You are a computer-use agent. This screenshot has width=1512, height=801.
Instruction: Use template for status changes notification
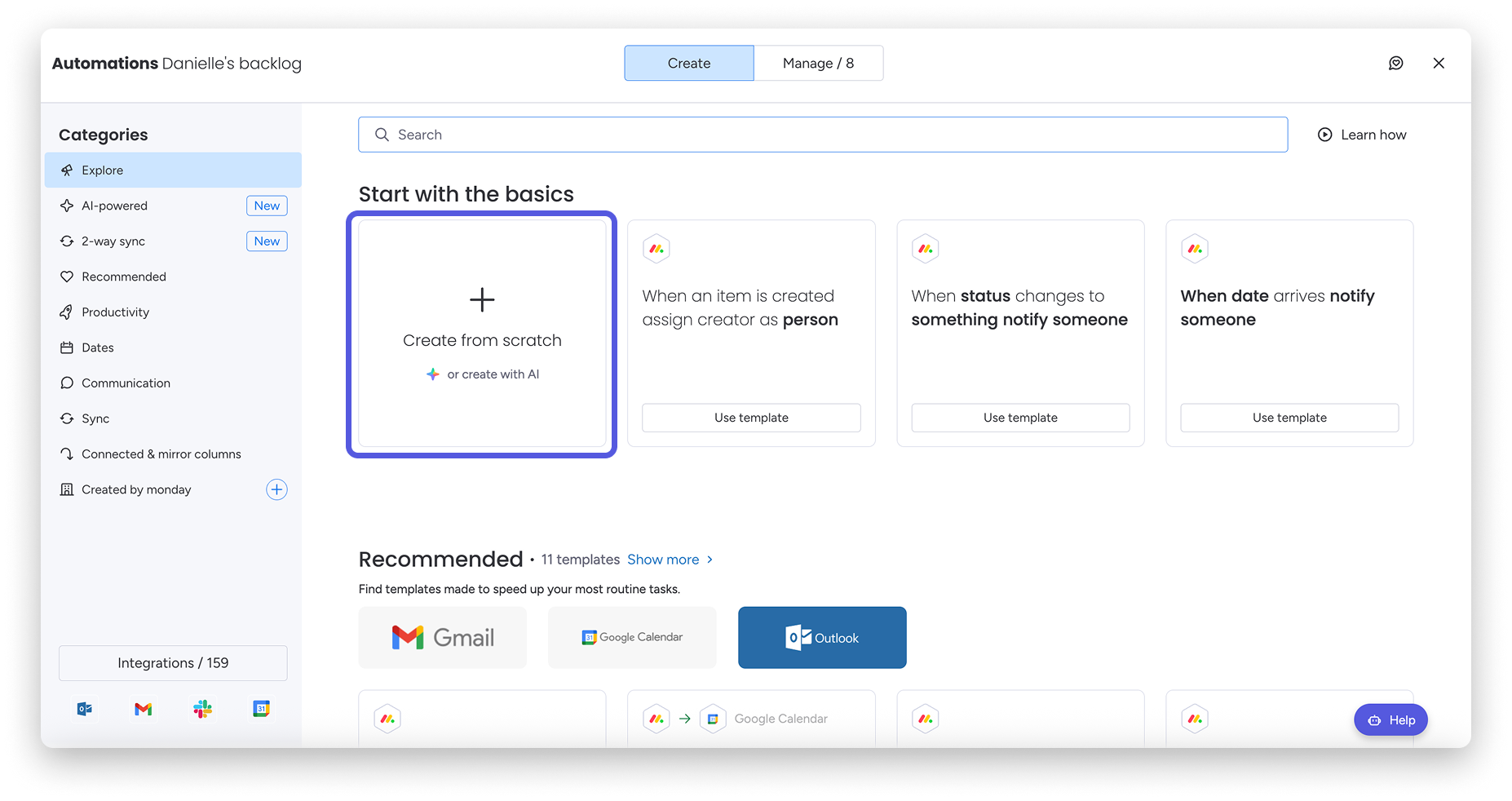click(1020, 418)
